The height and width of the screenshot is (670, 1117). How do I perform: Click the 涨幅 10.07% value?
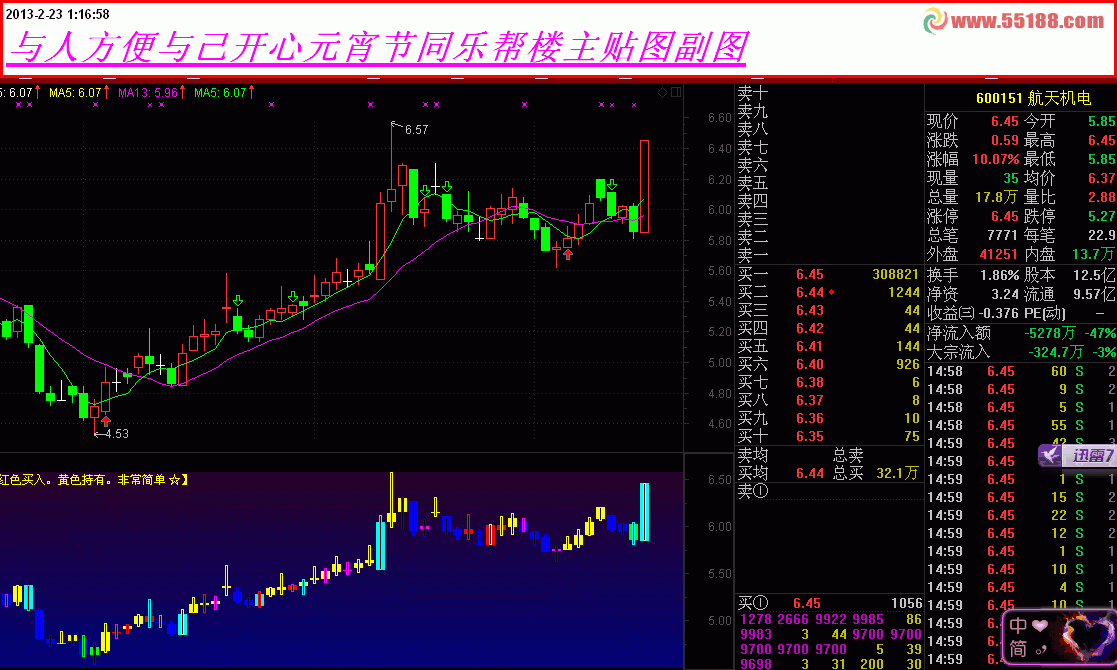pos(995,159)
